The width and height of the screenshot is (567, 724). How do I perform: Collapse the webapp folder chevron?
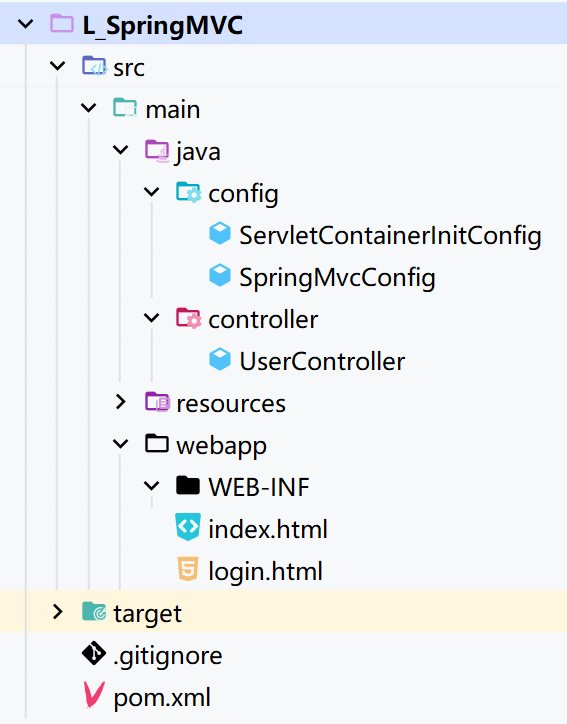(121, 444)
